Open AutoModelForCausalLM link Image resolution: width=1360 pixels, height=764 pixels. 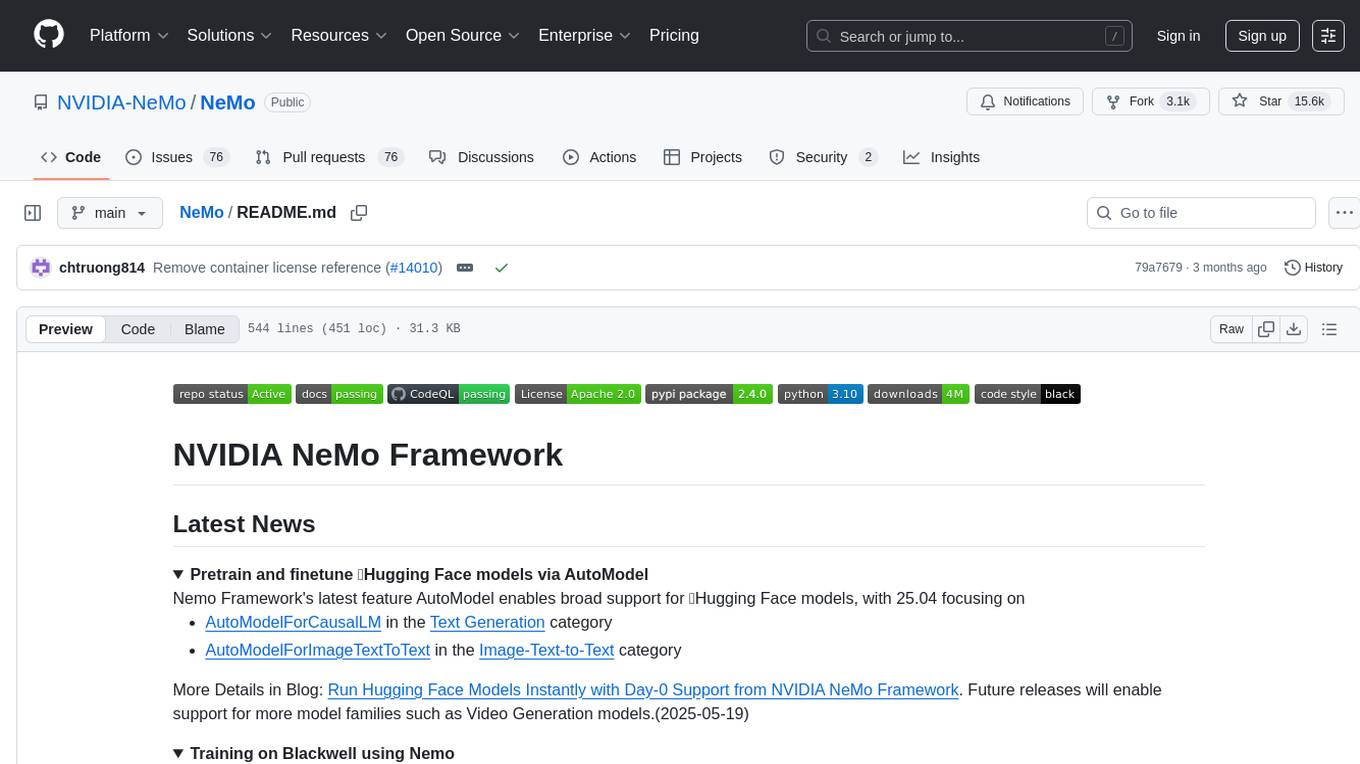[293, 622]
